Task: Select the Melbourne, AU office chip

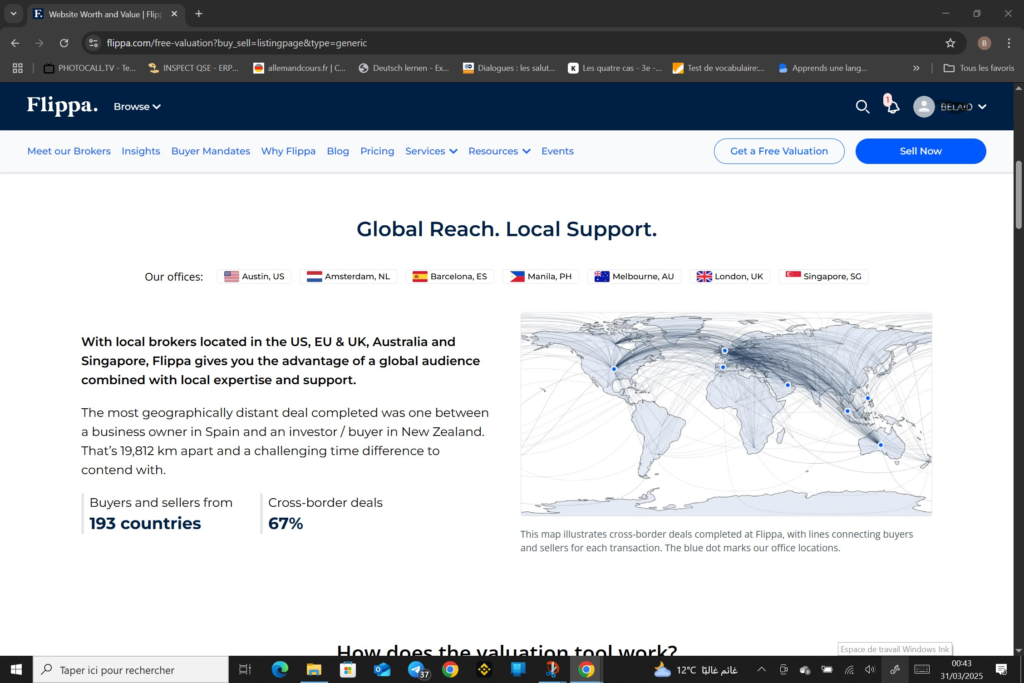Action: (x=634, y=276)
